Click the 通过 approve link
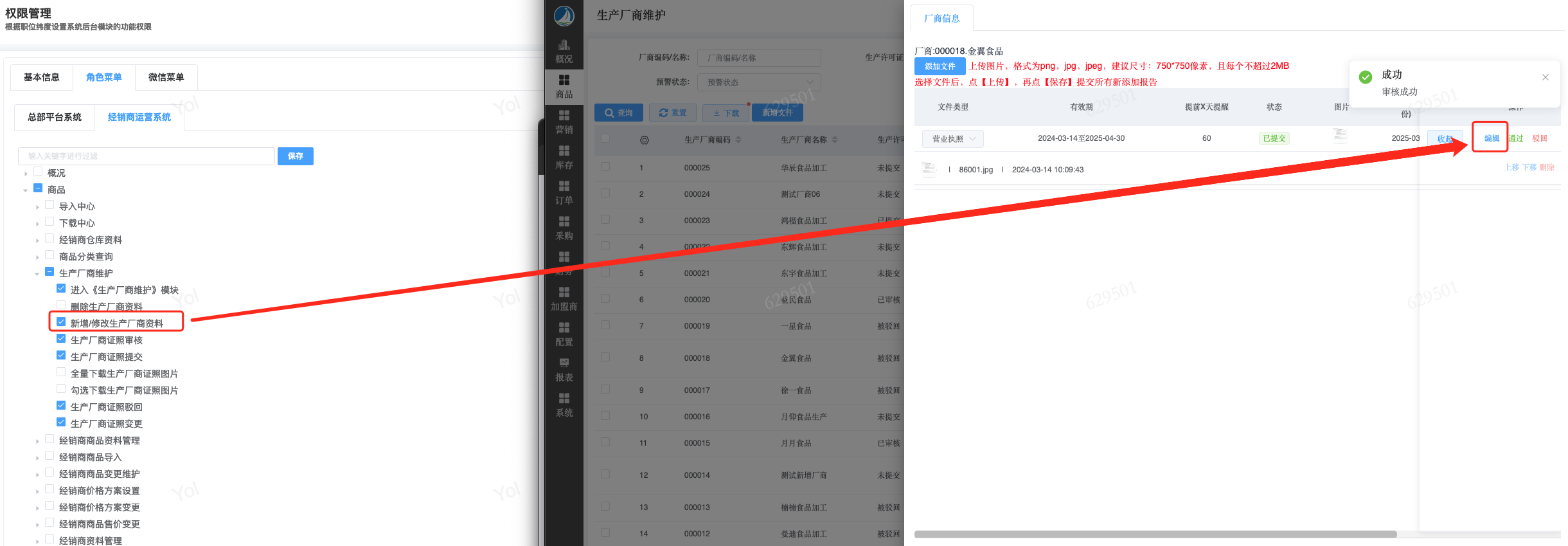The height and width of the screenshot is (546, 1568). coord(1516,138)
